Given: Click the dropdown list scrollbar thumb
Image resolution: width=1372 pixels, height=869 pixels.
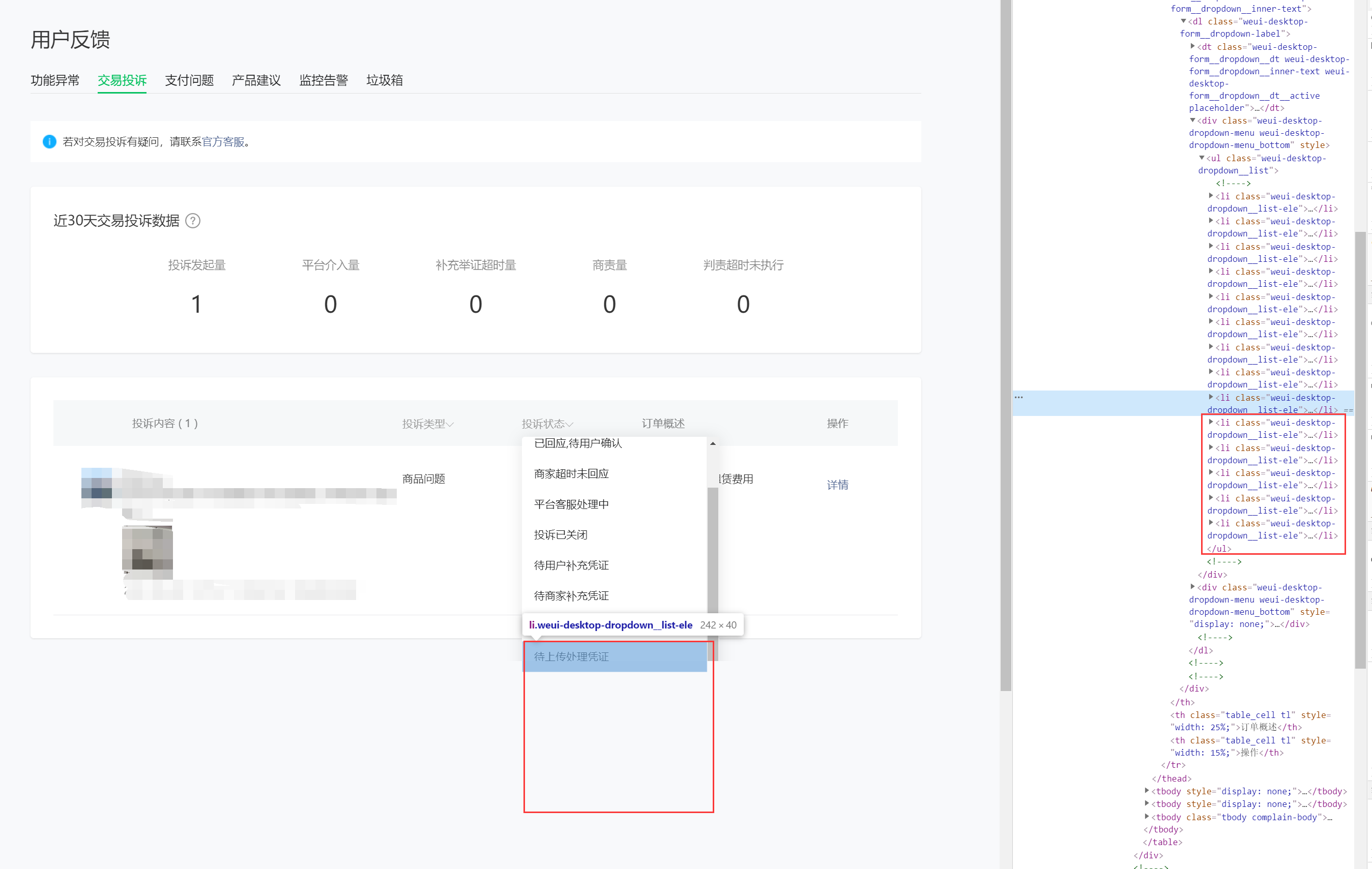Looking at the screenshot, I should (712, 547).
